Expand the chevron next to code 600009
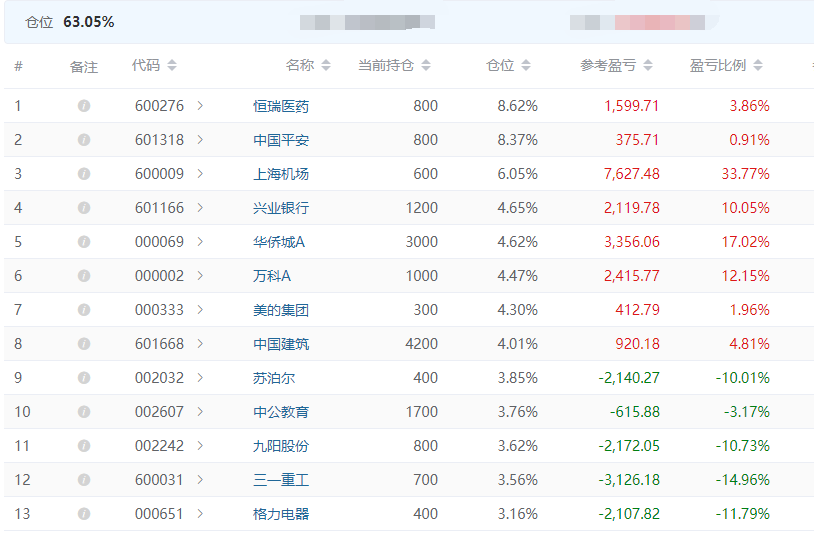Screen dimensions: 814x539 pos(200,174)
